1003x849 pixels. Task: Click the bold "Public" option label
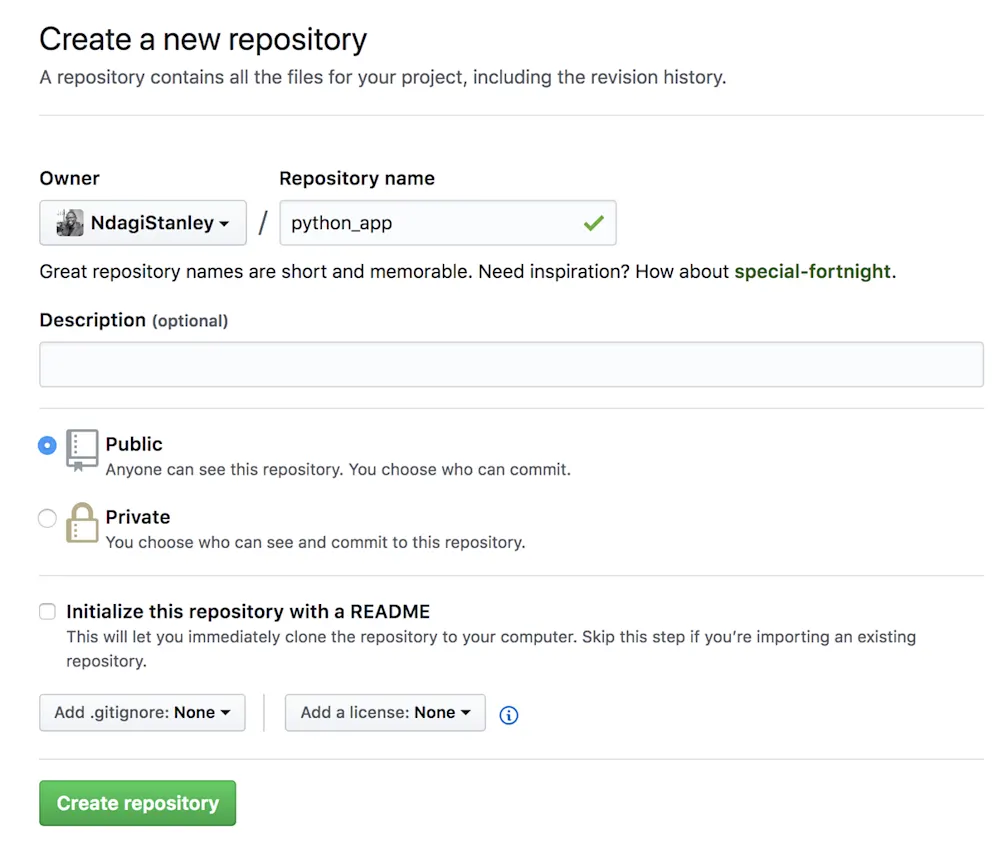click(x=134, y=444)
